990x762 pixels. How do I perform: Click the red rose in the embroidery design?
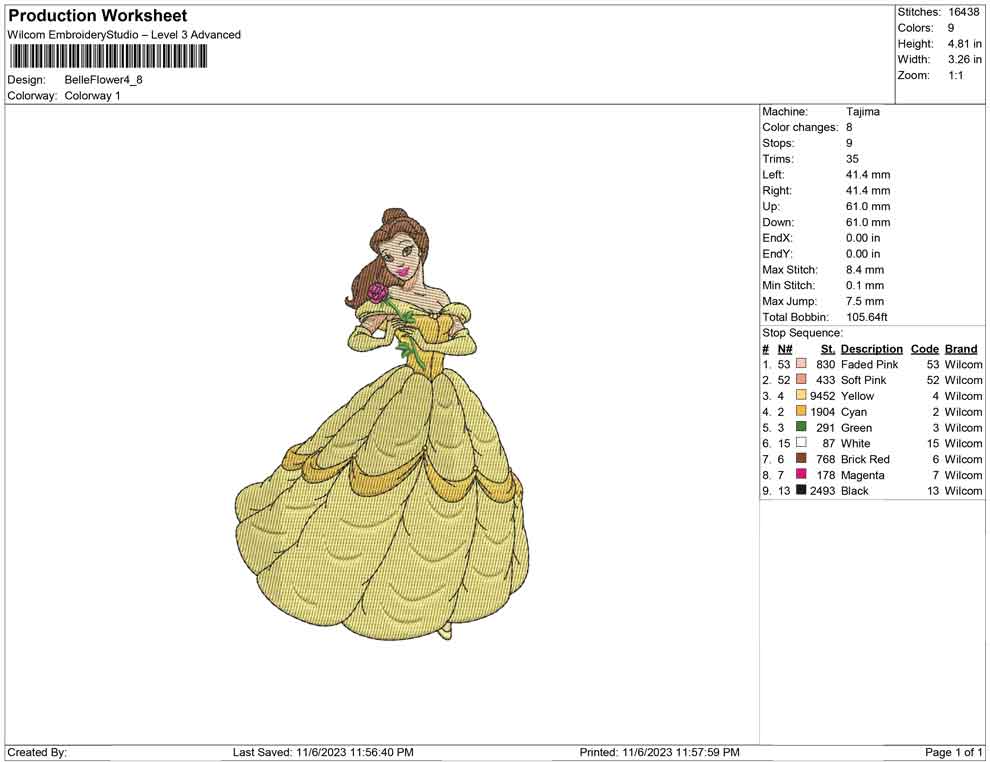pos(377,292)
